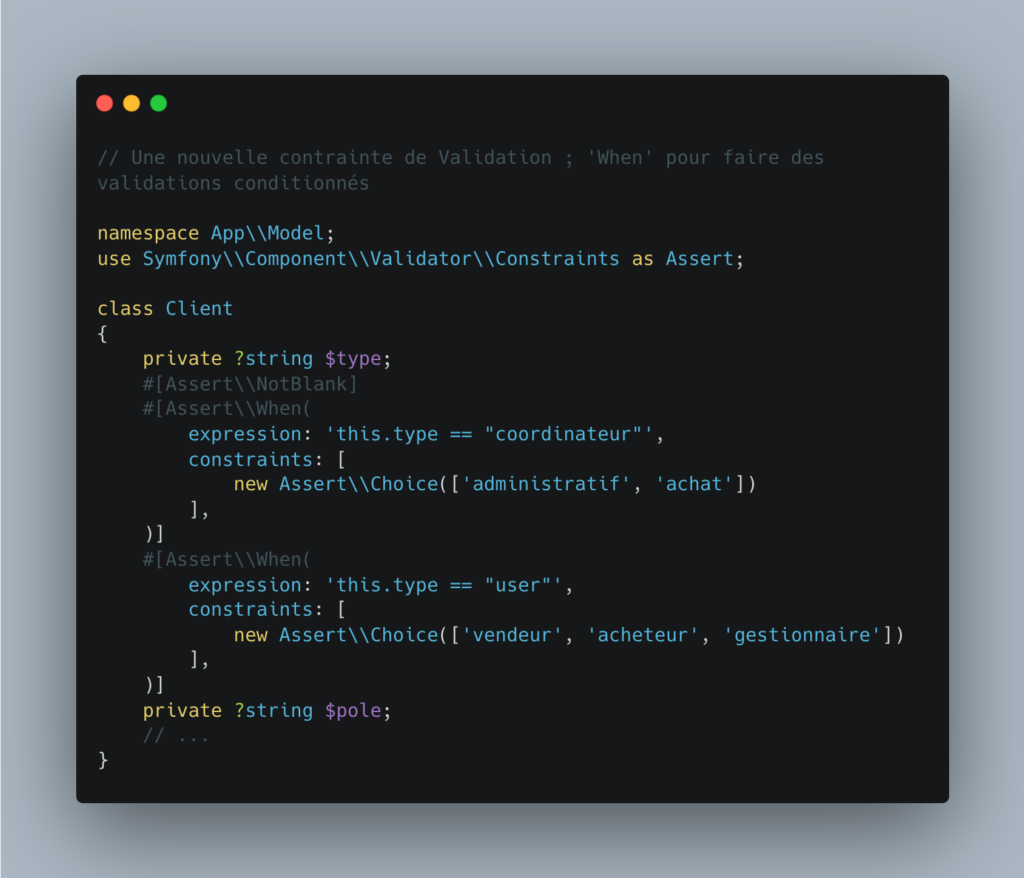Click the green maximize dot
Image resolution: width=1024 pixels, height=878 pixels.
pyautogui.click(x=159, y=103)
